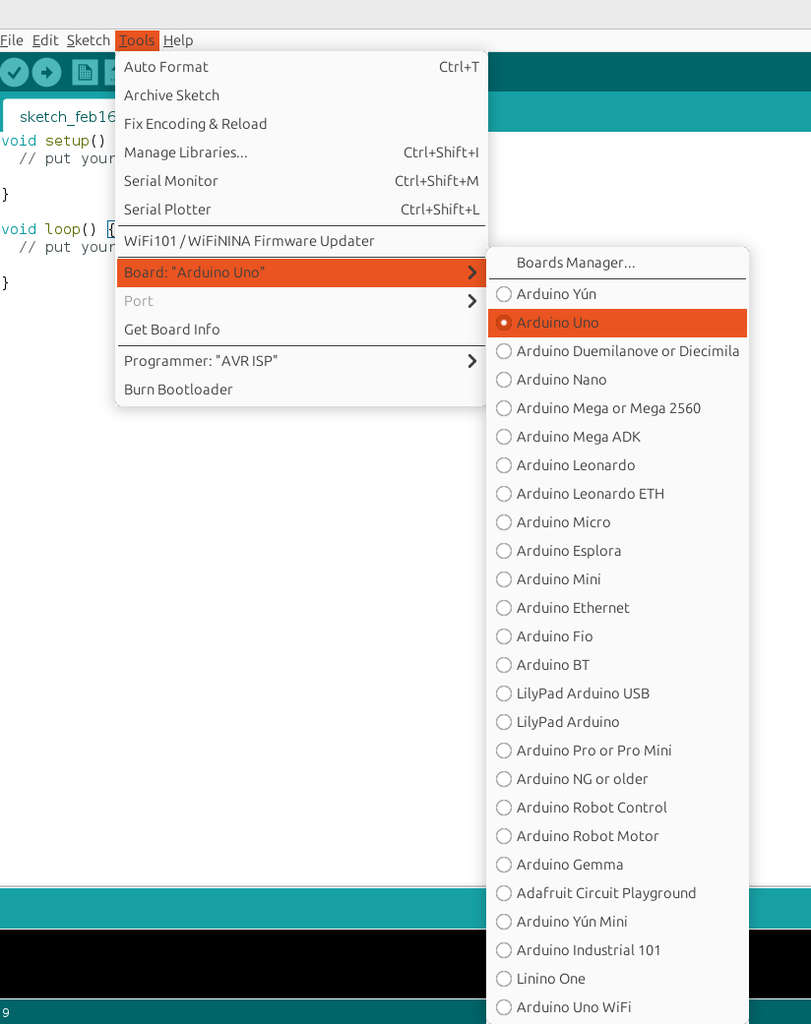
Task: Select Arduino Industrial 101 board
Action: 617,950
